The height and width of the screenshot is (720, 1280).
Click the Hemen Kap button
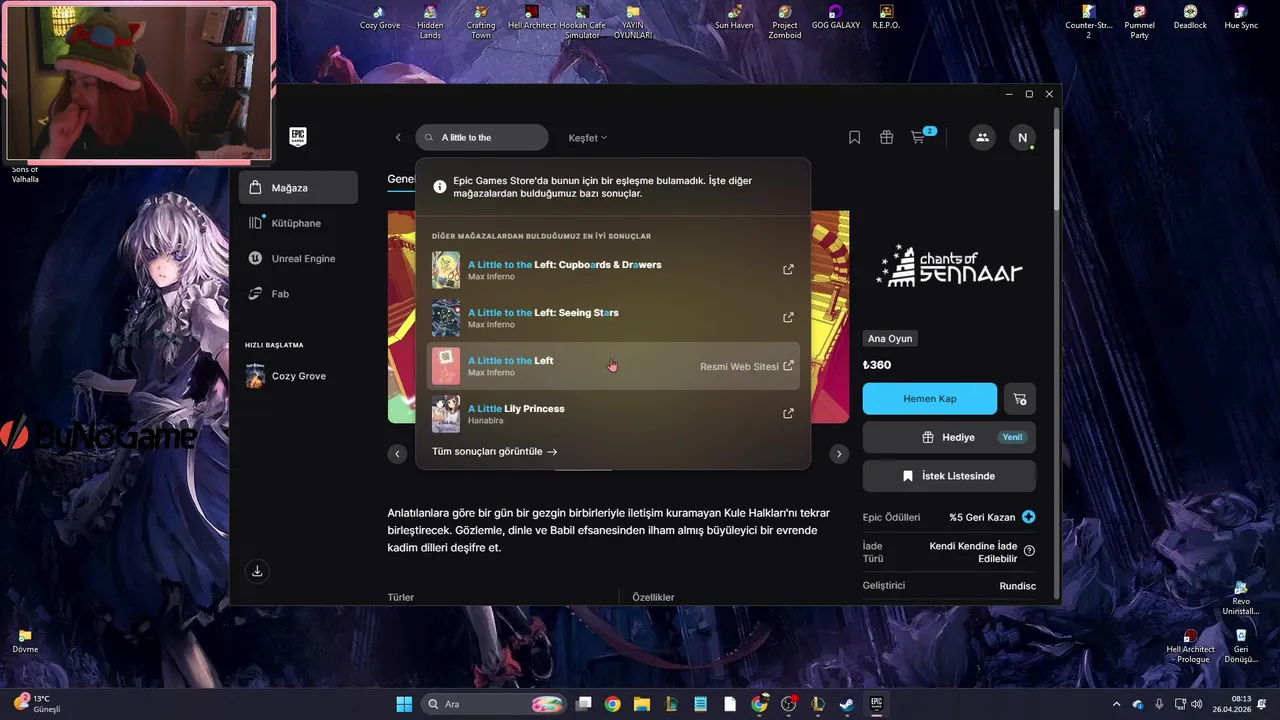[x=930, y=398]
